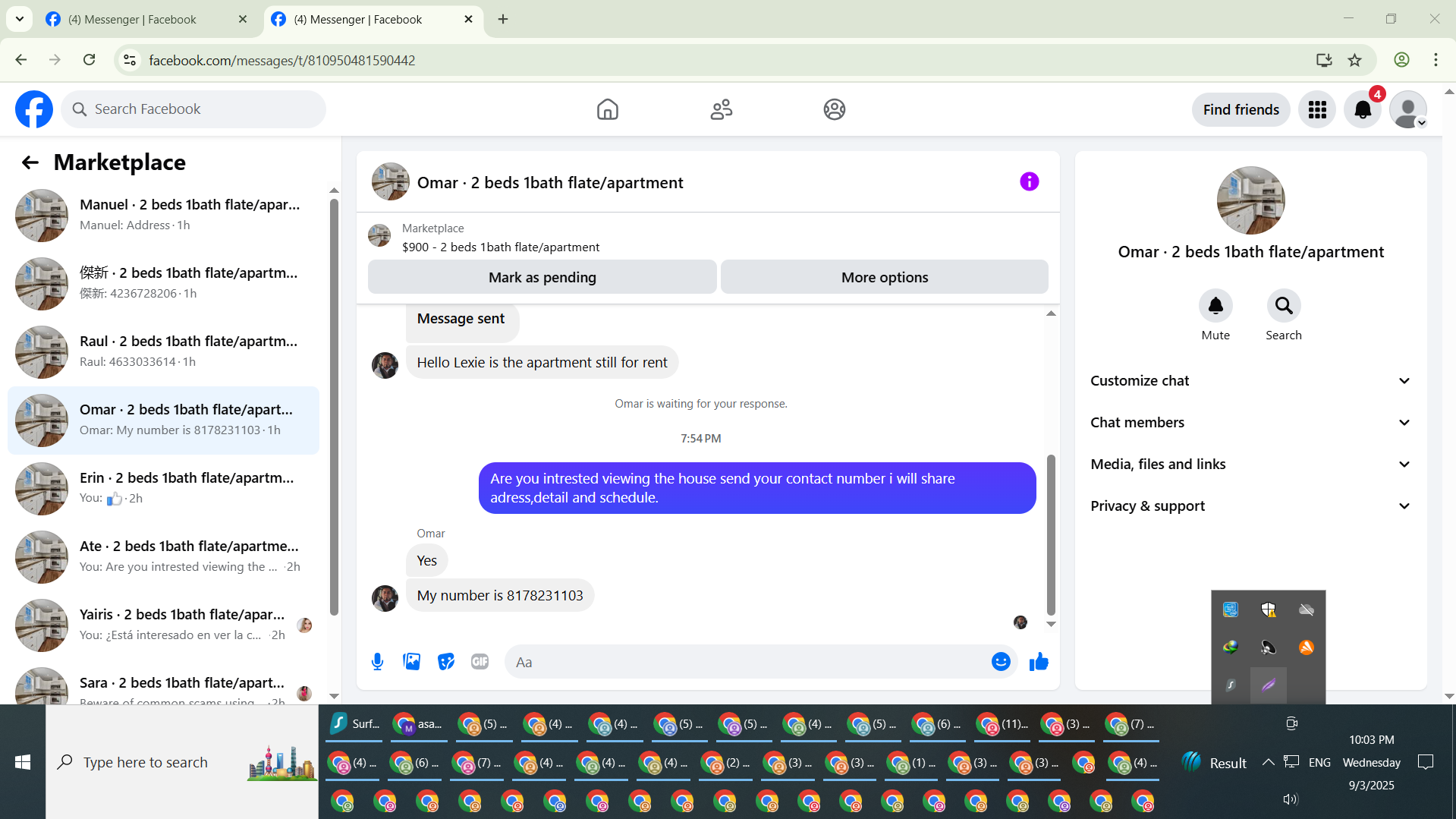This screenshot has width=1456, height=819.
Task: Click the purple conversation information icon
Action: coord(1029,181)
